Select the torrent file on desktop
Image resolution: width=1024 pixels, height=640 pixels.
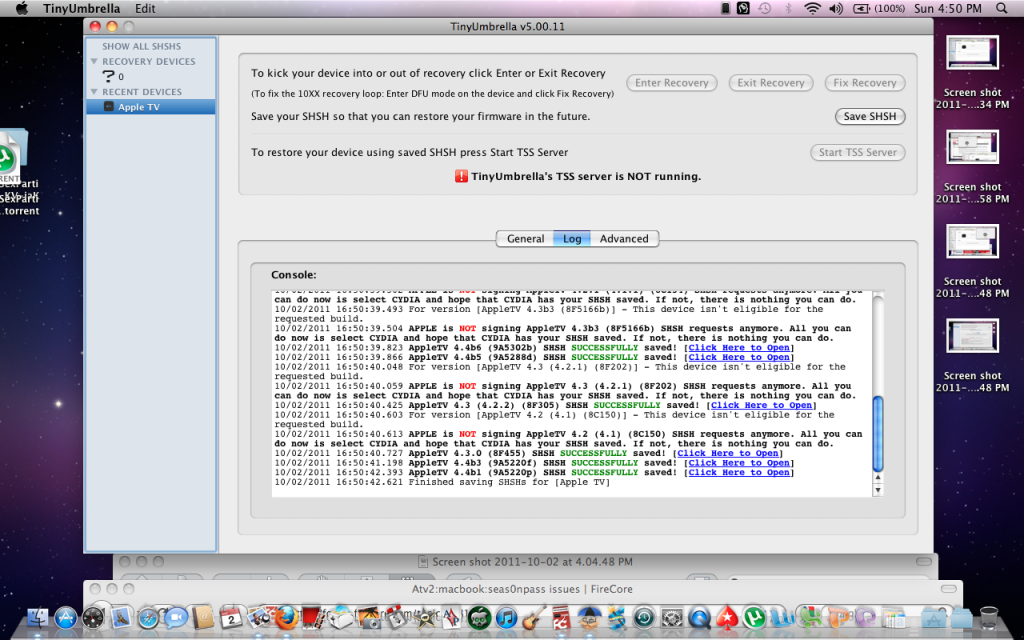point(14,173)
